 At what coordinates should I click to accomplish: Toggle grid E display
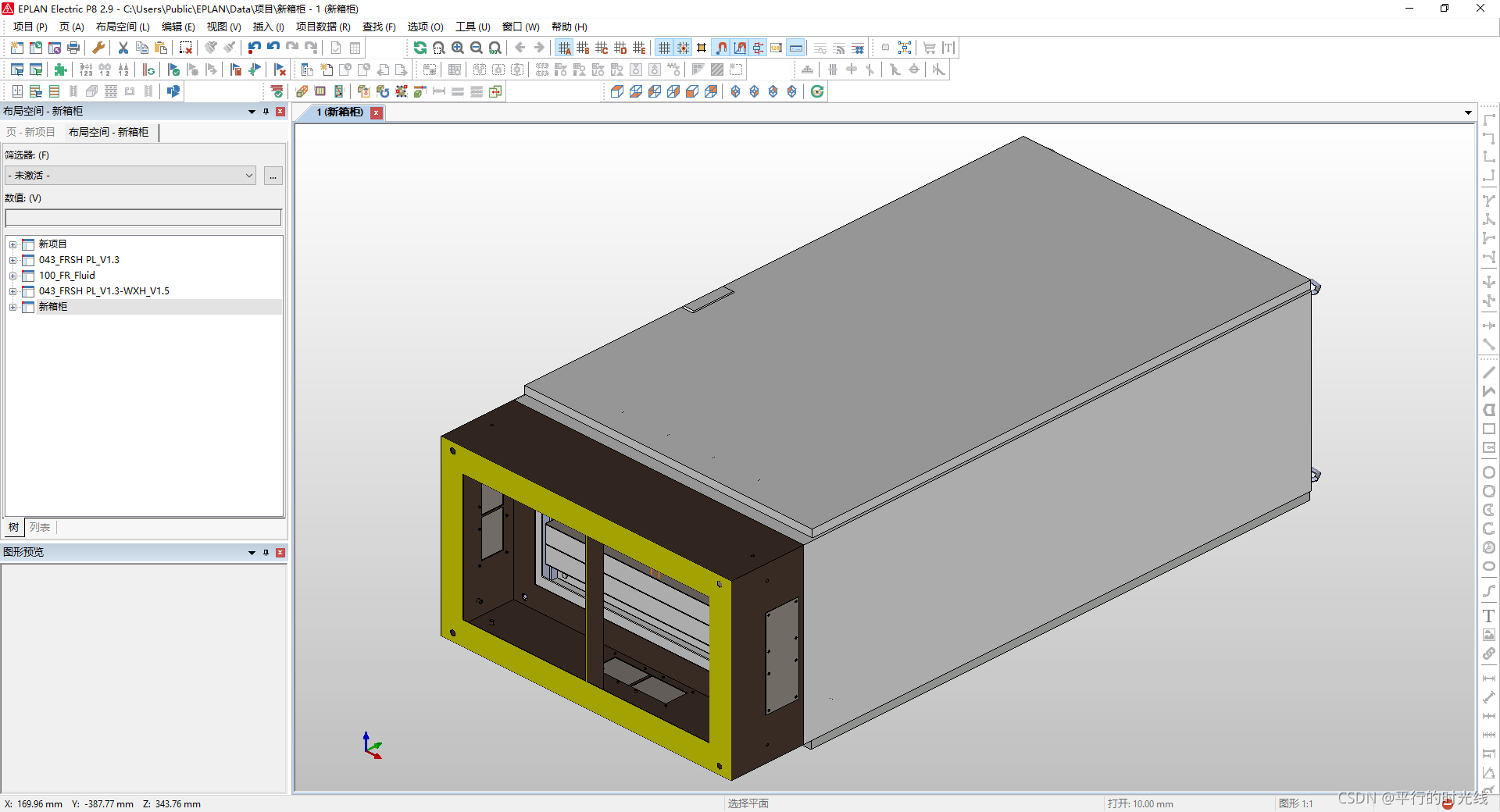coord(639,48)
